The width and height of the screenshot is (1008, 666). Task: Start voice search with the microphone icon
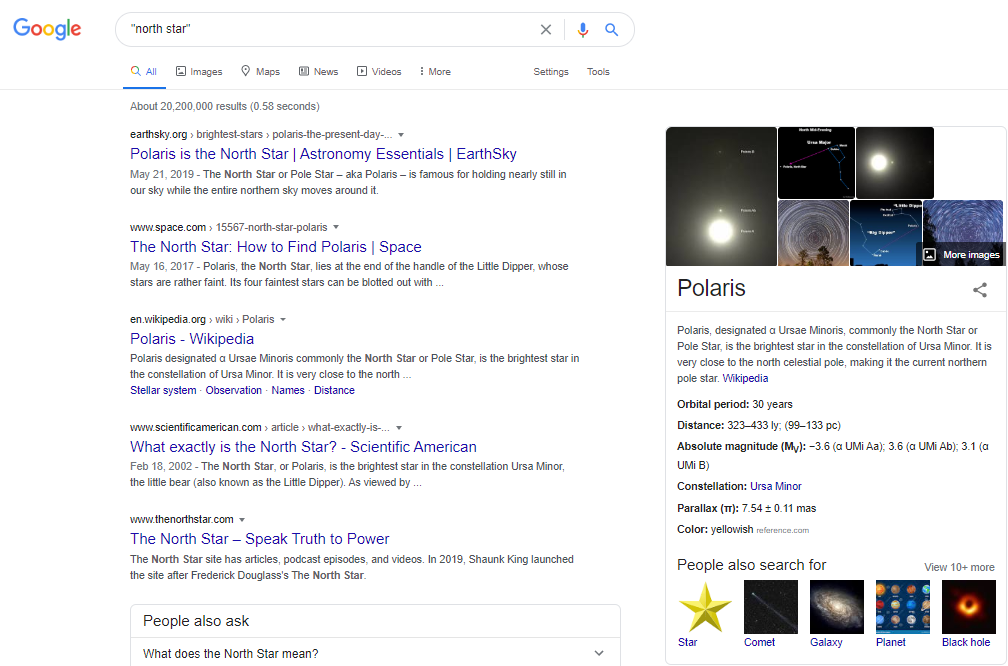click(582, 30)
